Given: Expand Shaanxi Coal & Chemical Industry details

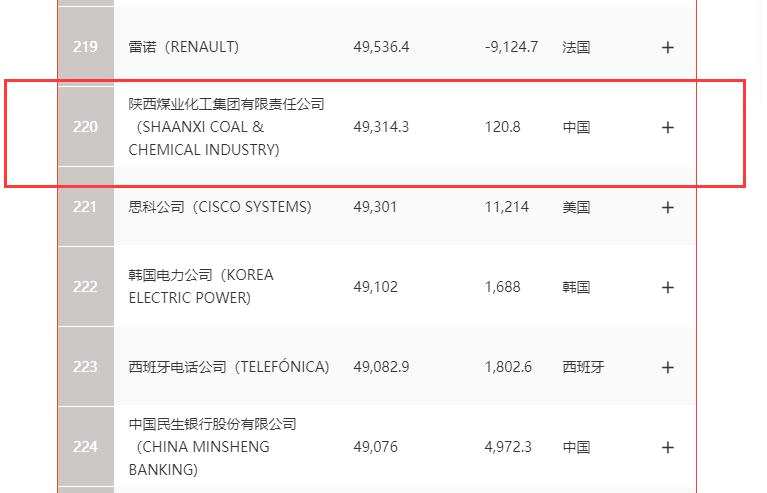Looking at the screenshot, I should tap(668, 127).
